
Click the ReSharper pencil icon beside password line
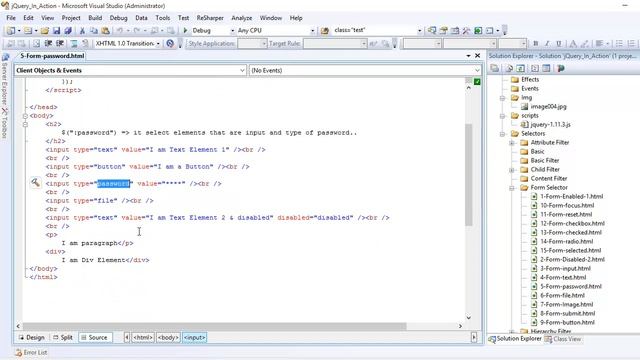pyautogui.click(x=36, y=183)
